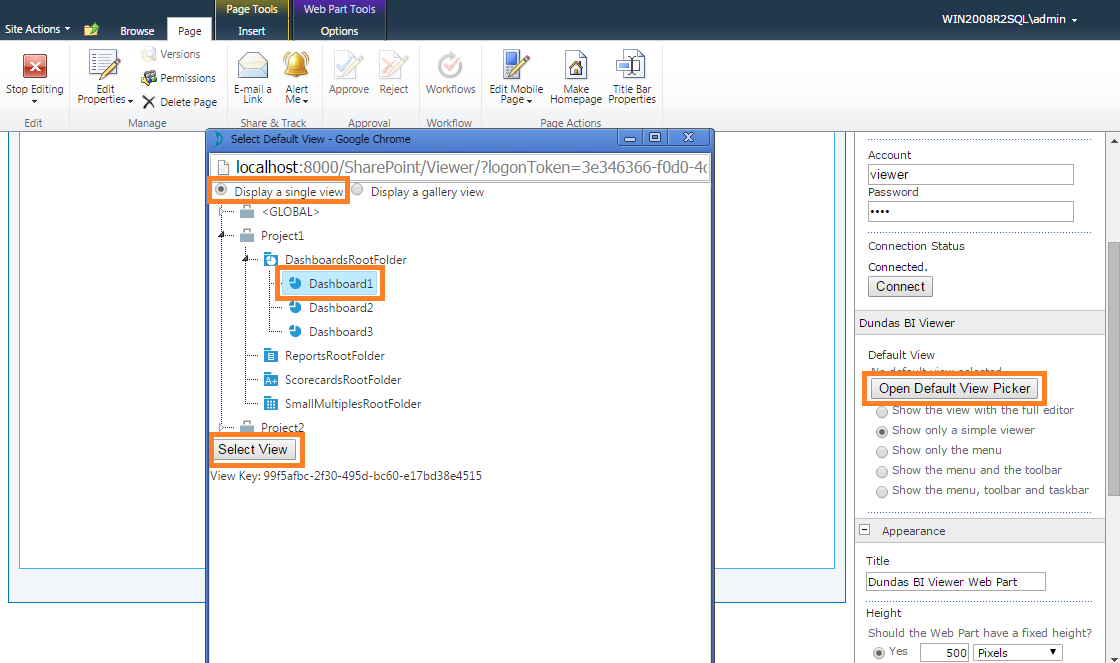This screenshot has width=1120, height=663.
Task: Collapse the Appearance section
Action: point(864,530)
